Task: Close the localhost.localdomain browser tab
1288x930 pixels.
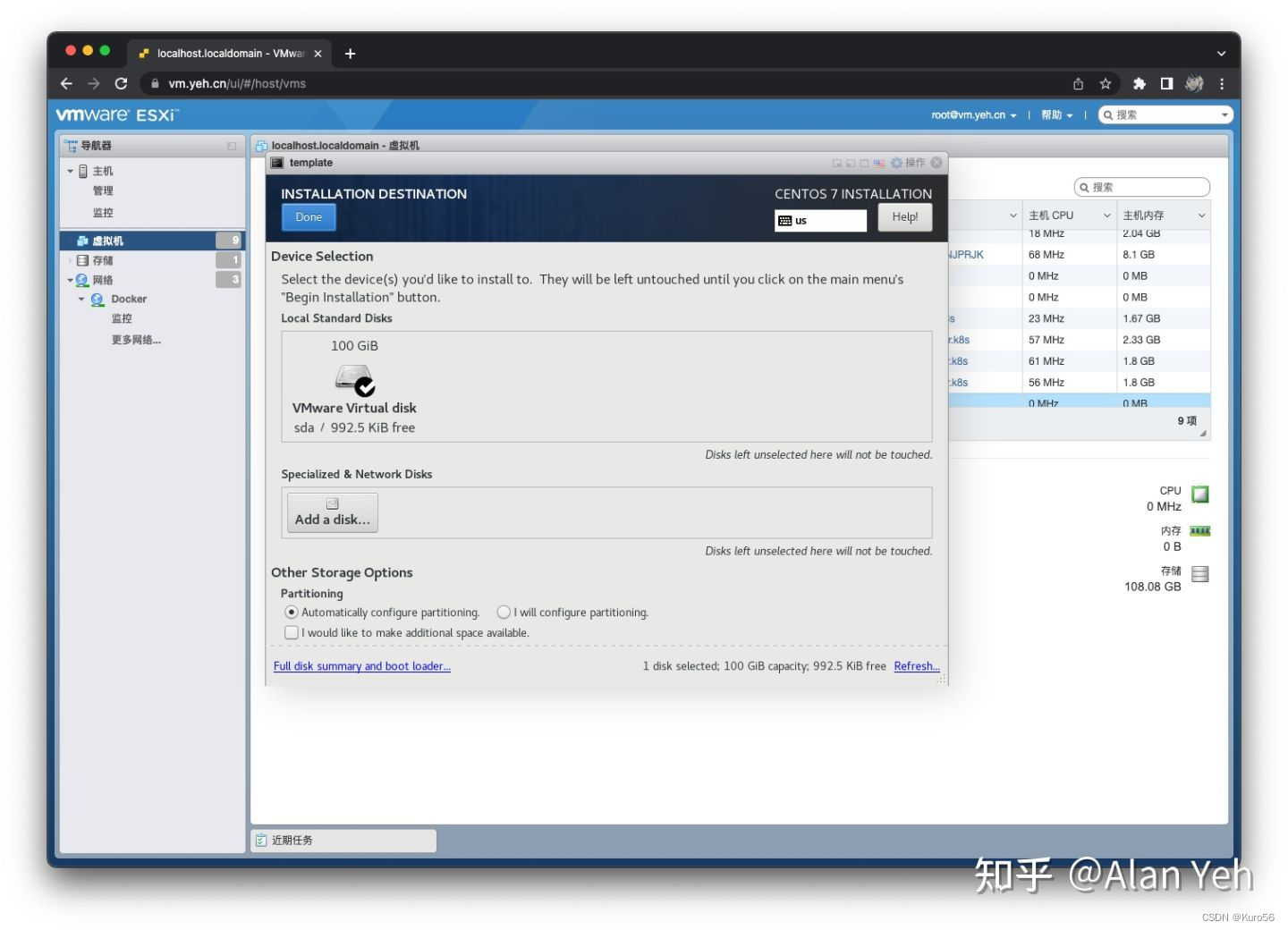Action: pos(318,54)
